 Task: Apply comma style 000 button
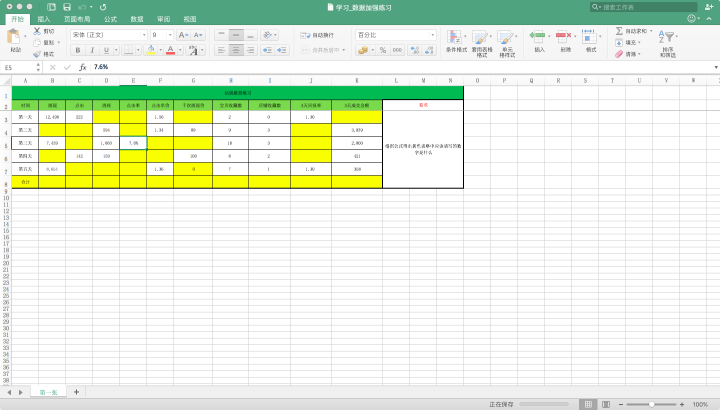pos(397,50)
